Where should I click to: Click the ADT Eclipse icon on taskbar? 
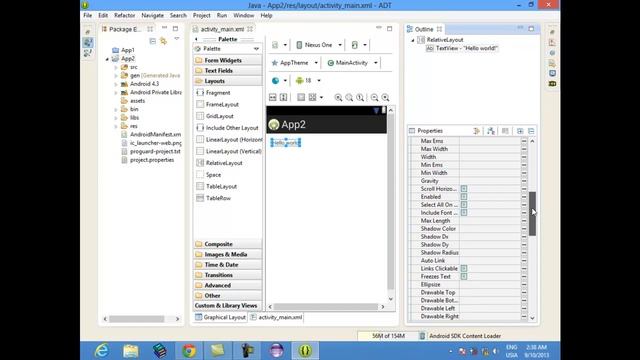click(x=305, y=351)
